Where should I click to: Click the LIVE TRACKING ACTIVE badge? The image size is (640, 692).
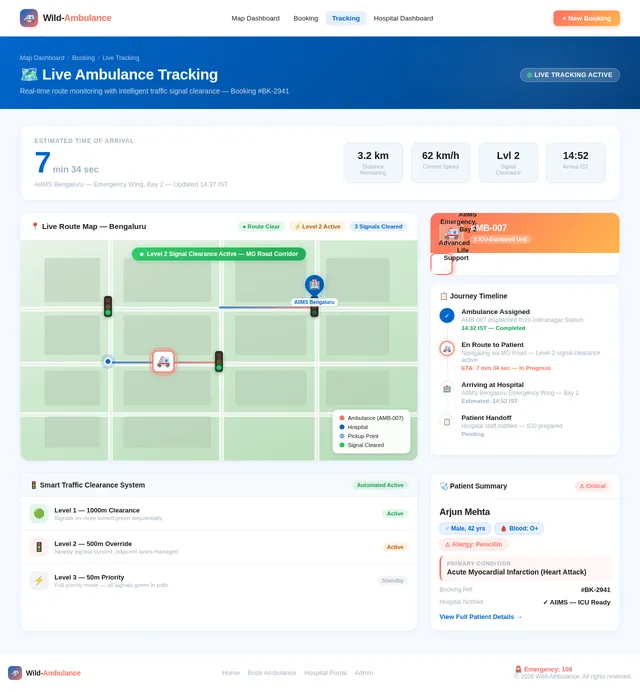[x=569, y=75]
